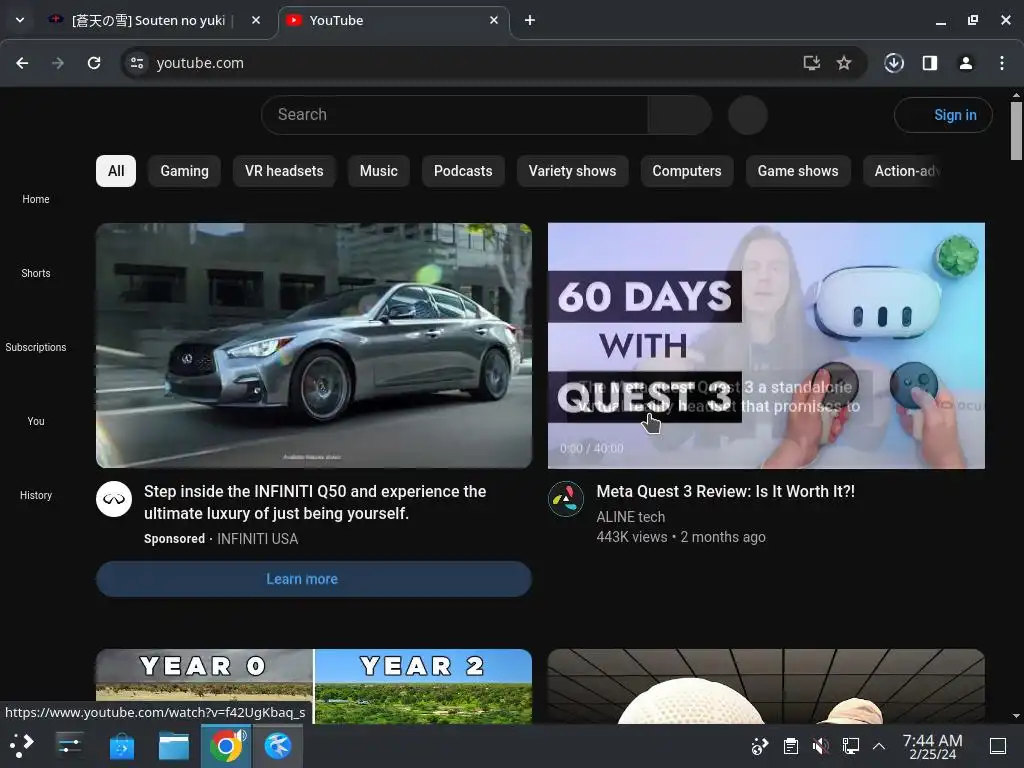This screenshot has height=768, width=1024.
Task: Open a new browser tab
Action: coord(530,20)
